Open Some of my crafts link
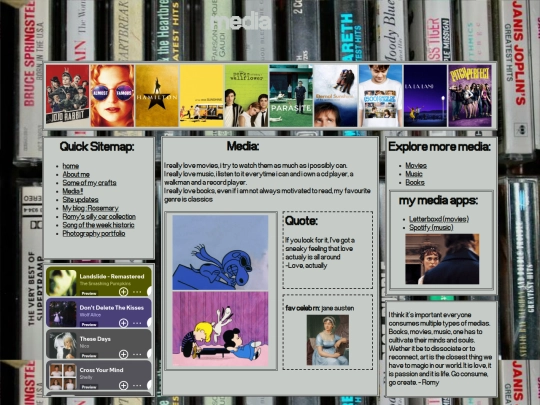Image resolution: width=540 pixels, height=405 pixels. point(89,183)
